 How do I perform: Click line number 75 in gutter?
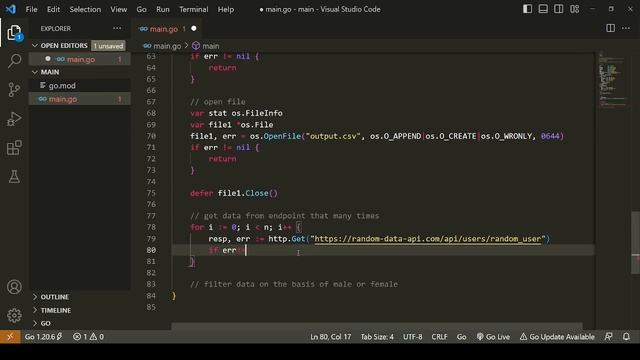click(151, 193)
